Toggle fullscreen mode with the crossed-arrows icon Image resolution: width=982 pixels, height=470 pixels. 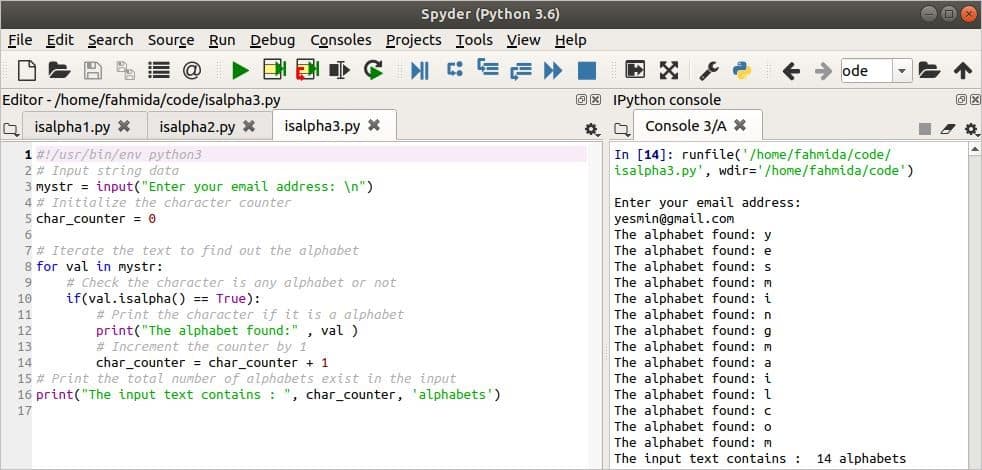(x=669, y=70)
